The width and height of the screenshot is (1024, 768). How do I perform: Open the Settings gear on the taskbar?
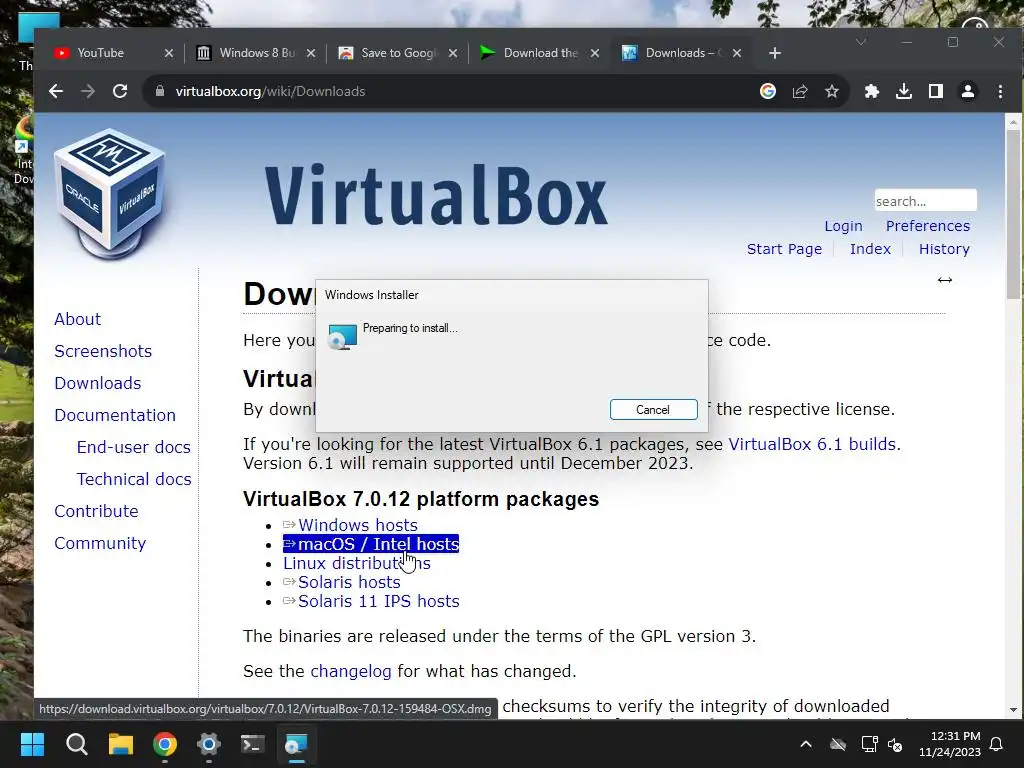(x=209, y=744)
